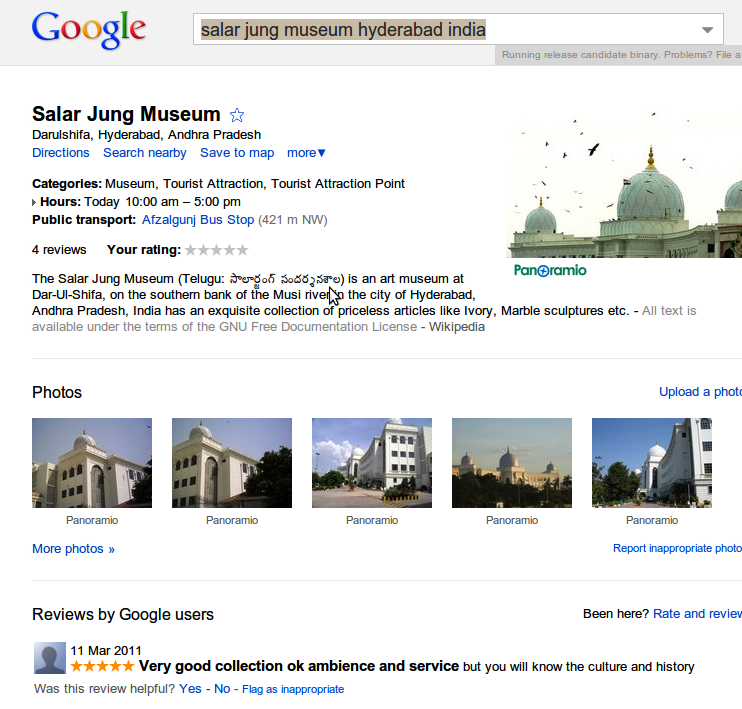This screenshot has height=709, width=742.
Task: Open Directions to the museum
Action: [x=61, y=153]
